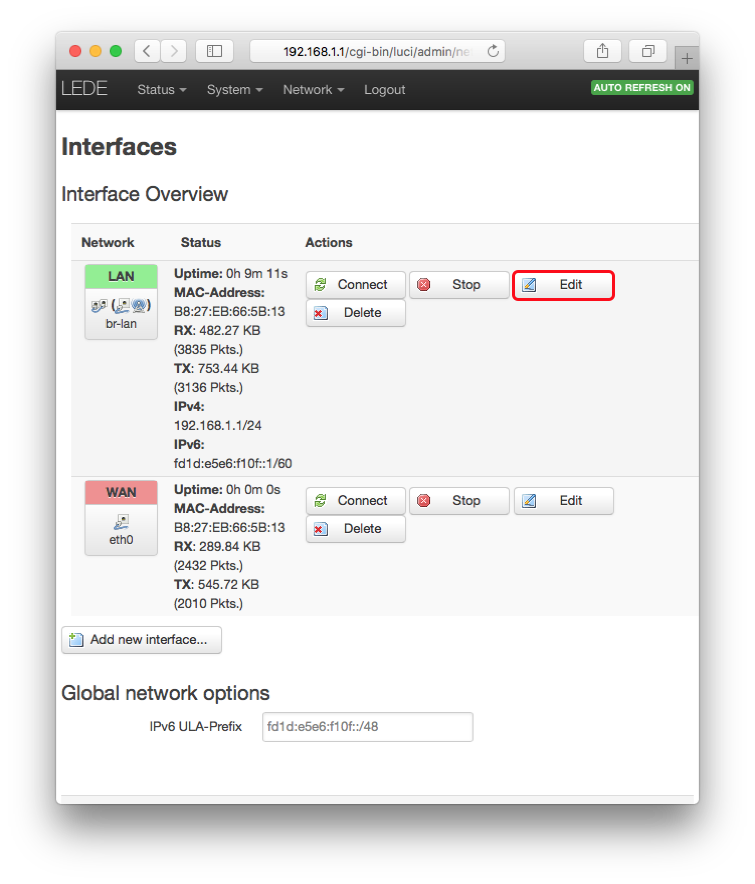Screen dimensions: 755x884
Task: Go back with Safari's back arrow
Action: coord(147,51)
